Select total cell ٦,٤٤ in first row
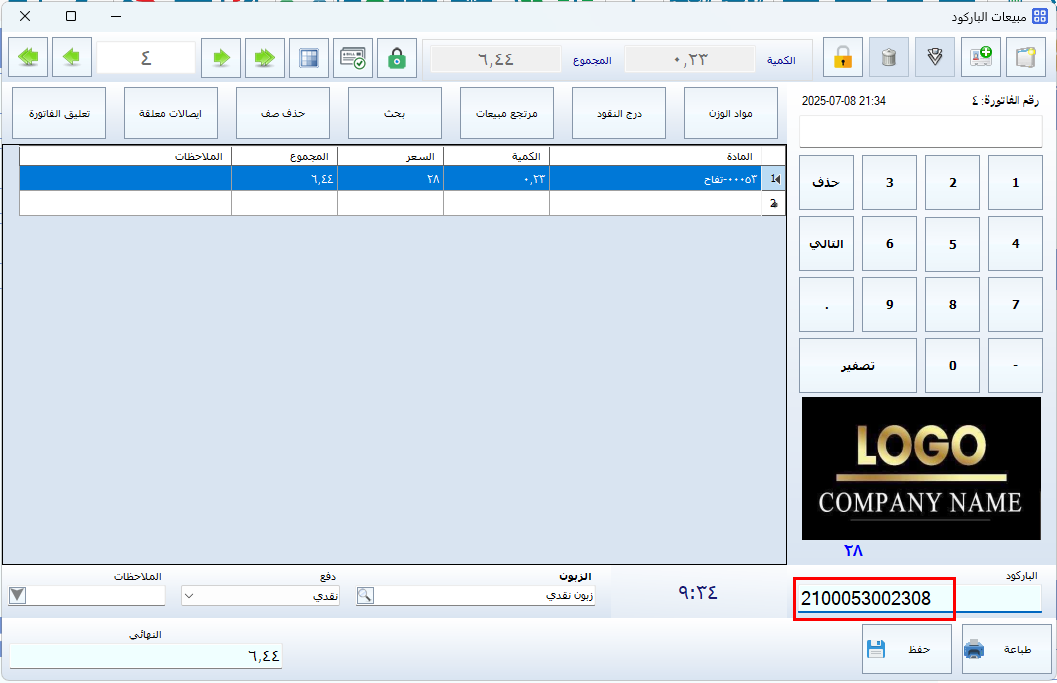The height and width of the screenshot is (683, 1057). tap(284, 179)
